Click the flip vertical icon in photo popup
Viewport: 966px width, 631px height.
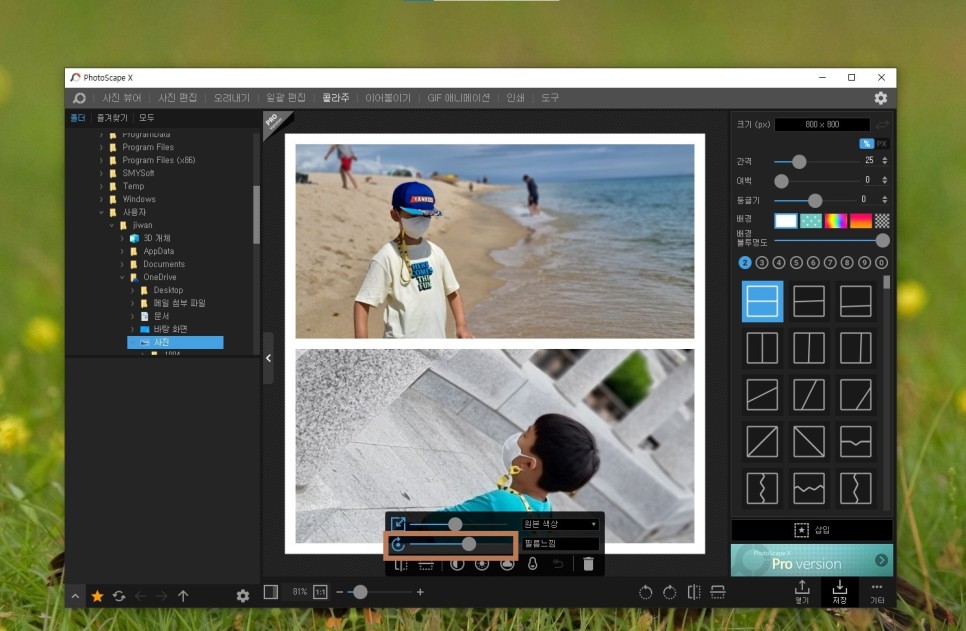click(x=426, y=564)
